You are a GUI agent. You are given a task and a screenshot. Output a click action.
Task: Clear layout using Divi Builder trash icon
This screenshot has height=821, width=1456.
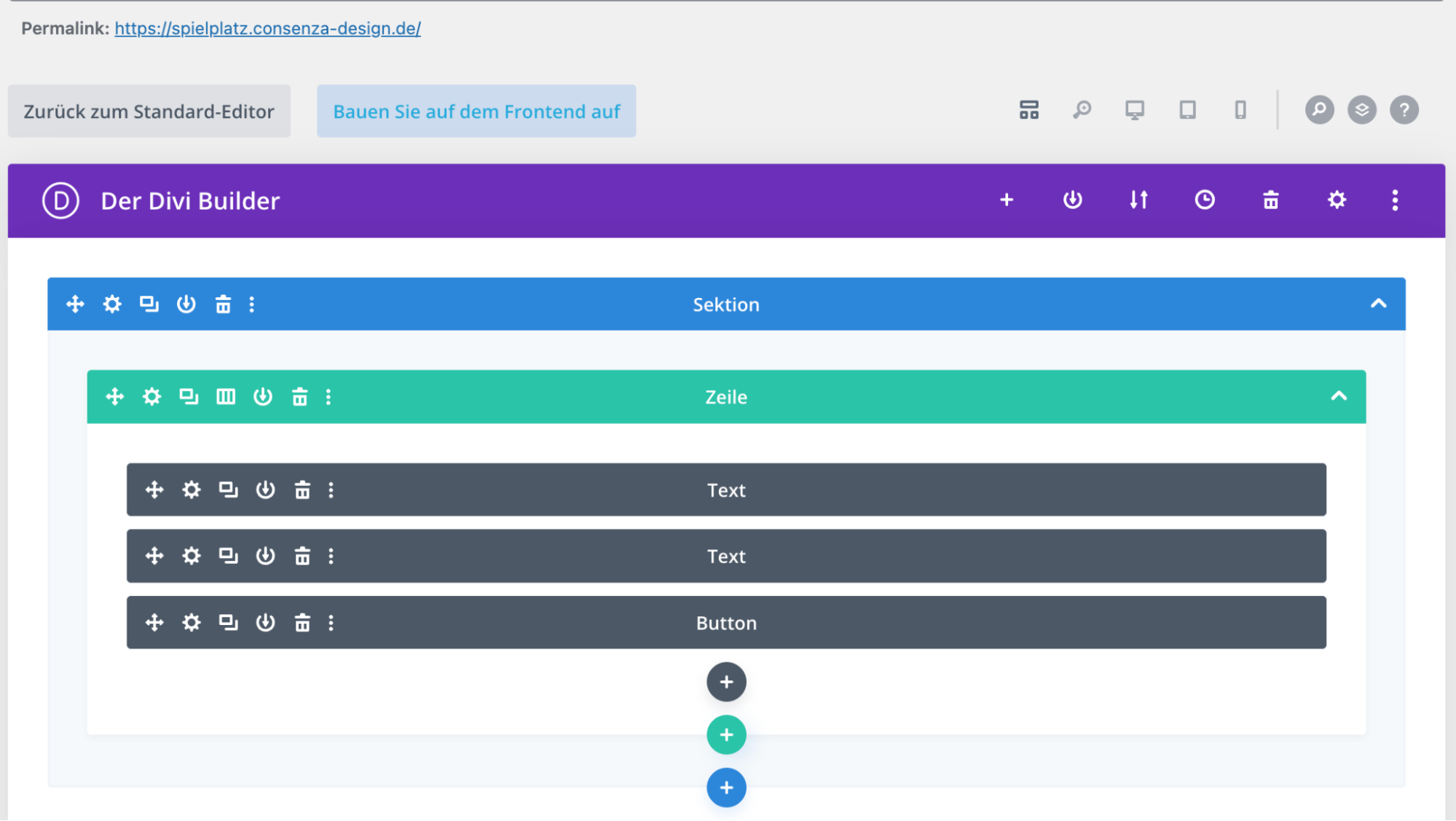(x=1270, y=200)
